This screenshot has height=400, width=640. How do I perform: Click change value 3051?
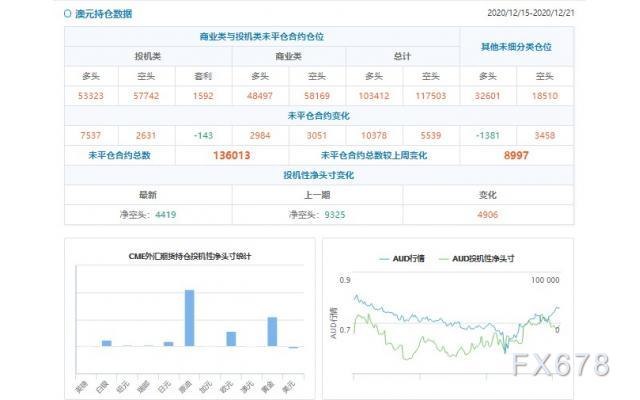[317, 136]
